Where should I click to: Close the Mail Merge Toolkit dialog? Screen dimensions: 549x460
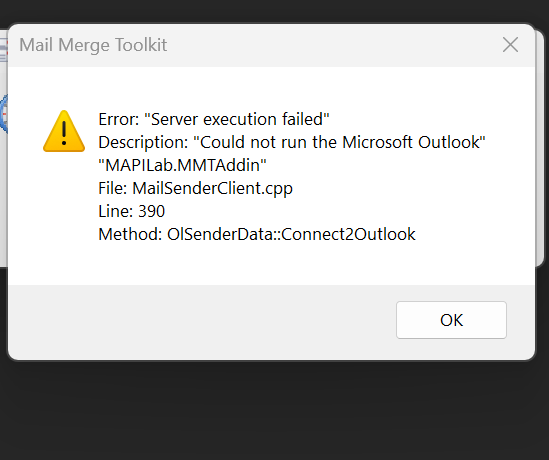tap(510, 45)
